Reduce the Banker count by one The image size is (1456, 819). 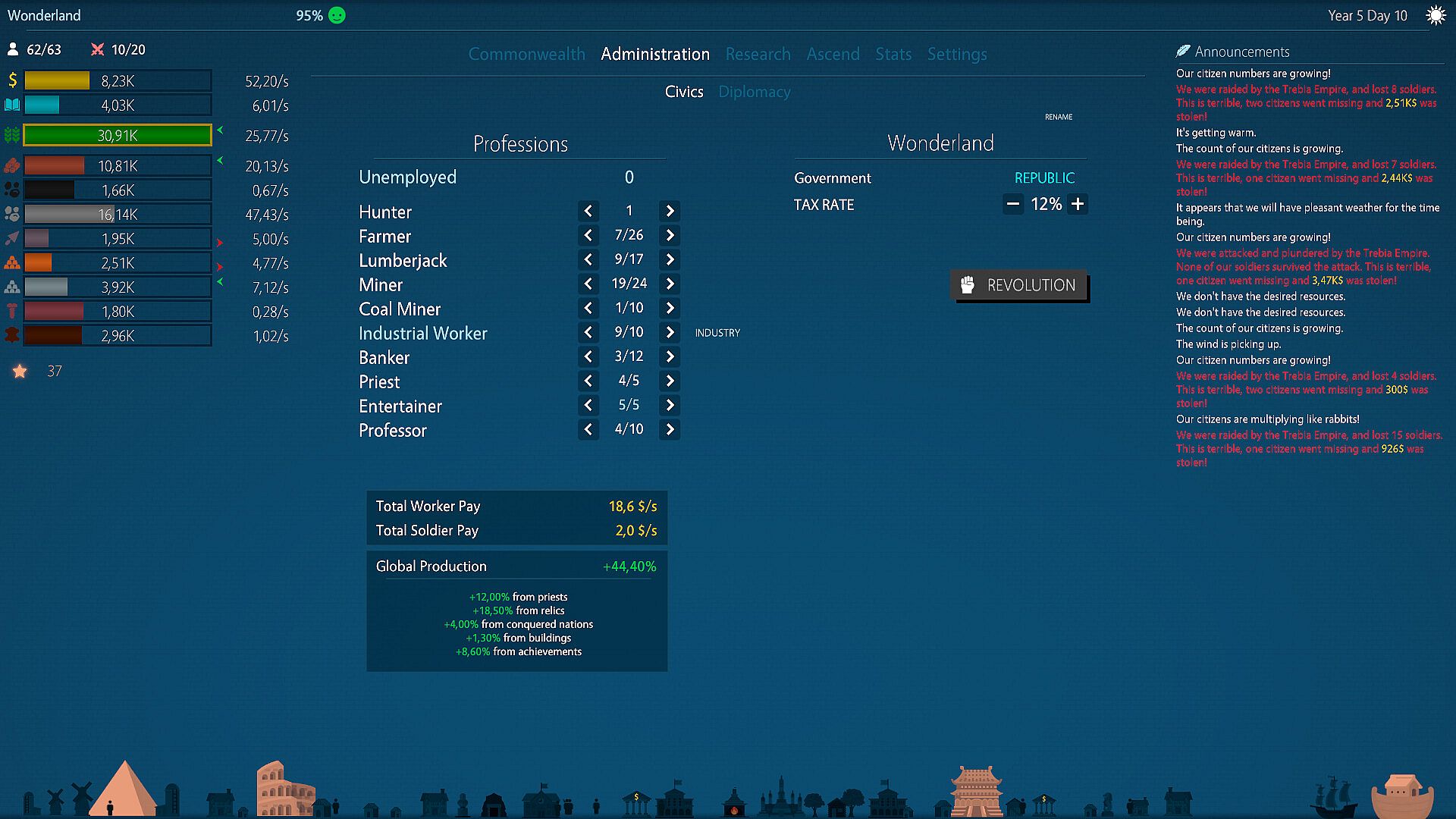click(x=588, y=356)
